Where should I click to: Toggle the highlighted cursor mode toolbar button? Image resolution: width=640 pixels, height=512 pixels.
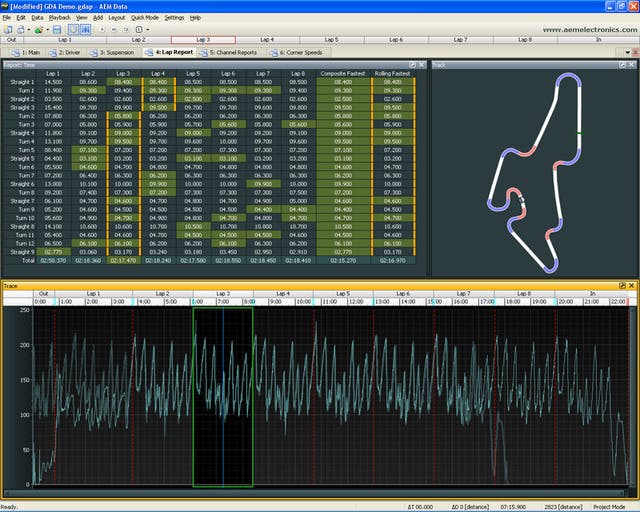73,30
